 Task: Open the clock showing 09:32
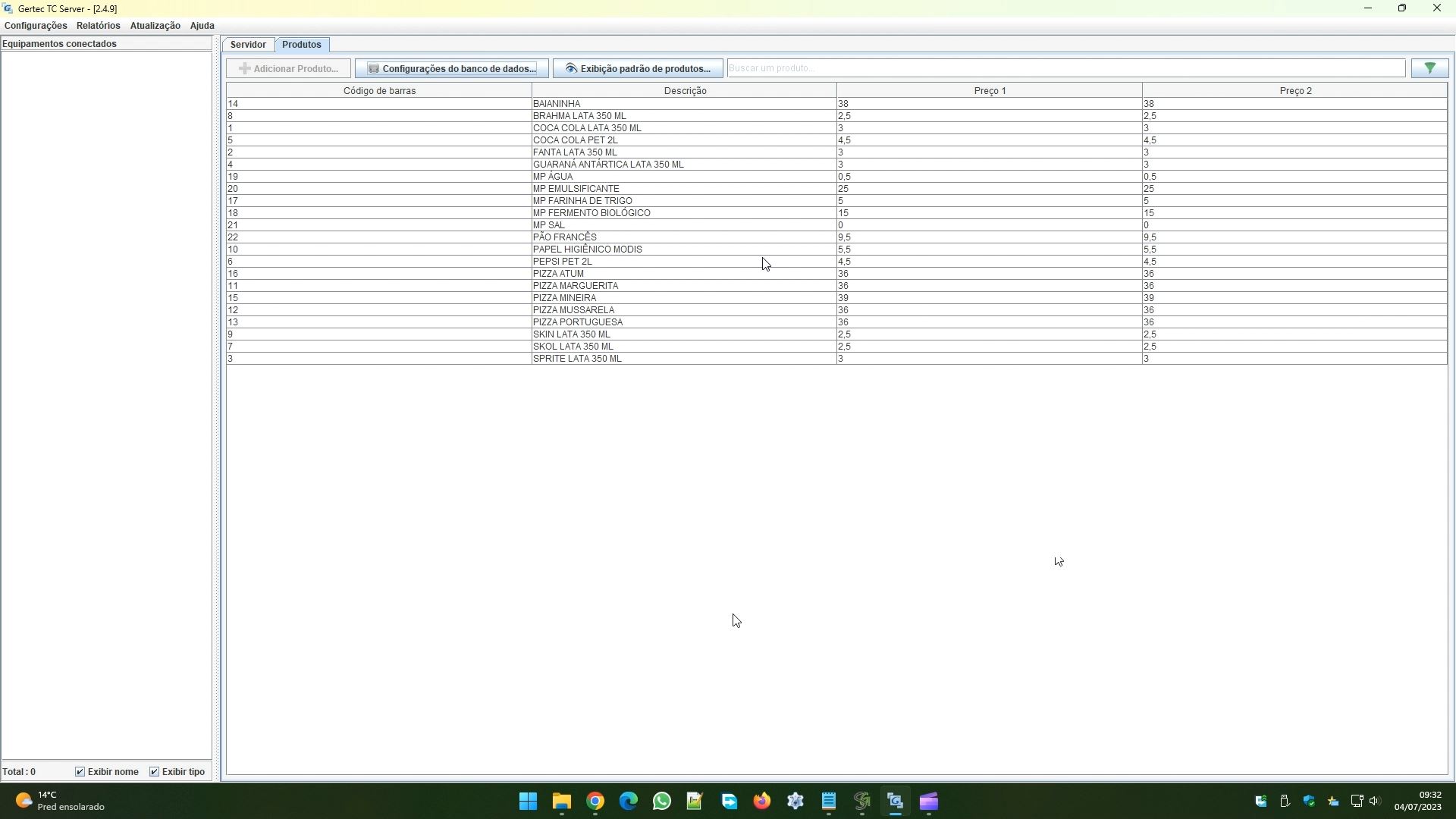coord(1418,802)
